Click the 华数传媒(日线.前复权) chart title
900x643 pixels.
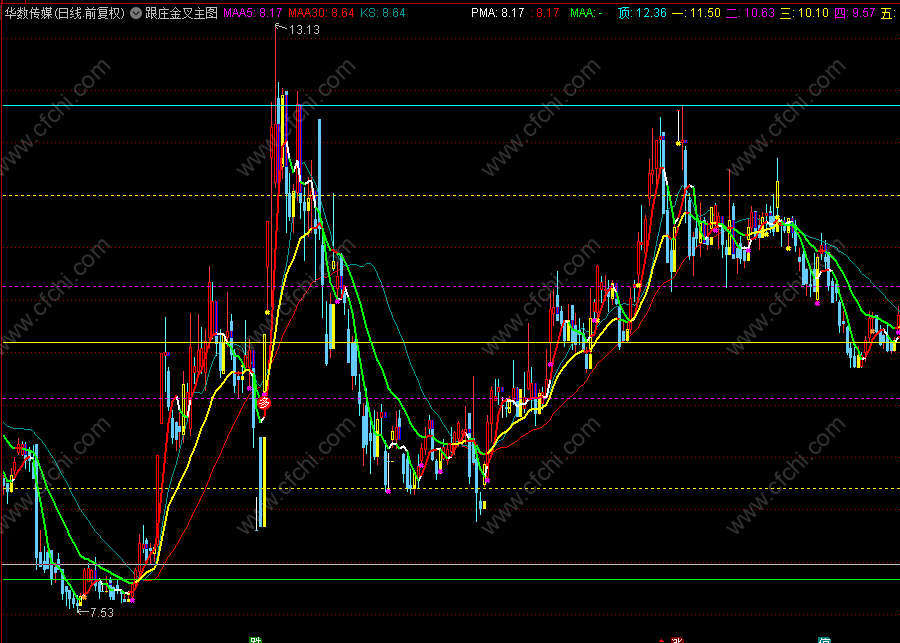pos(64,13)
